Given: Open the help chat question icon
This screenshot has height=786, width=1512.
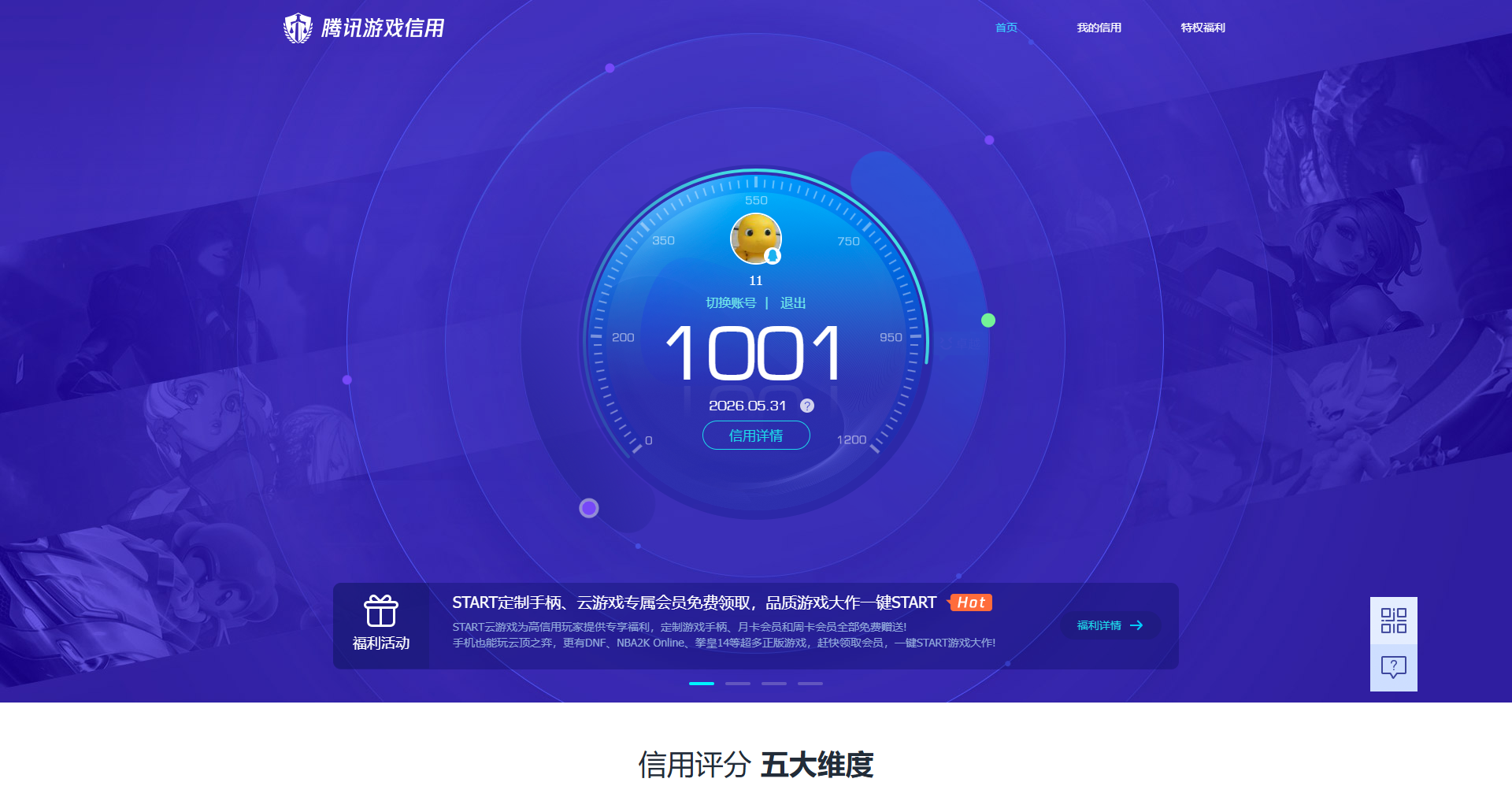Looking at the screenshot, I should point(1394,668).
